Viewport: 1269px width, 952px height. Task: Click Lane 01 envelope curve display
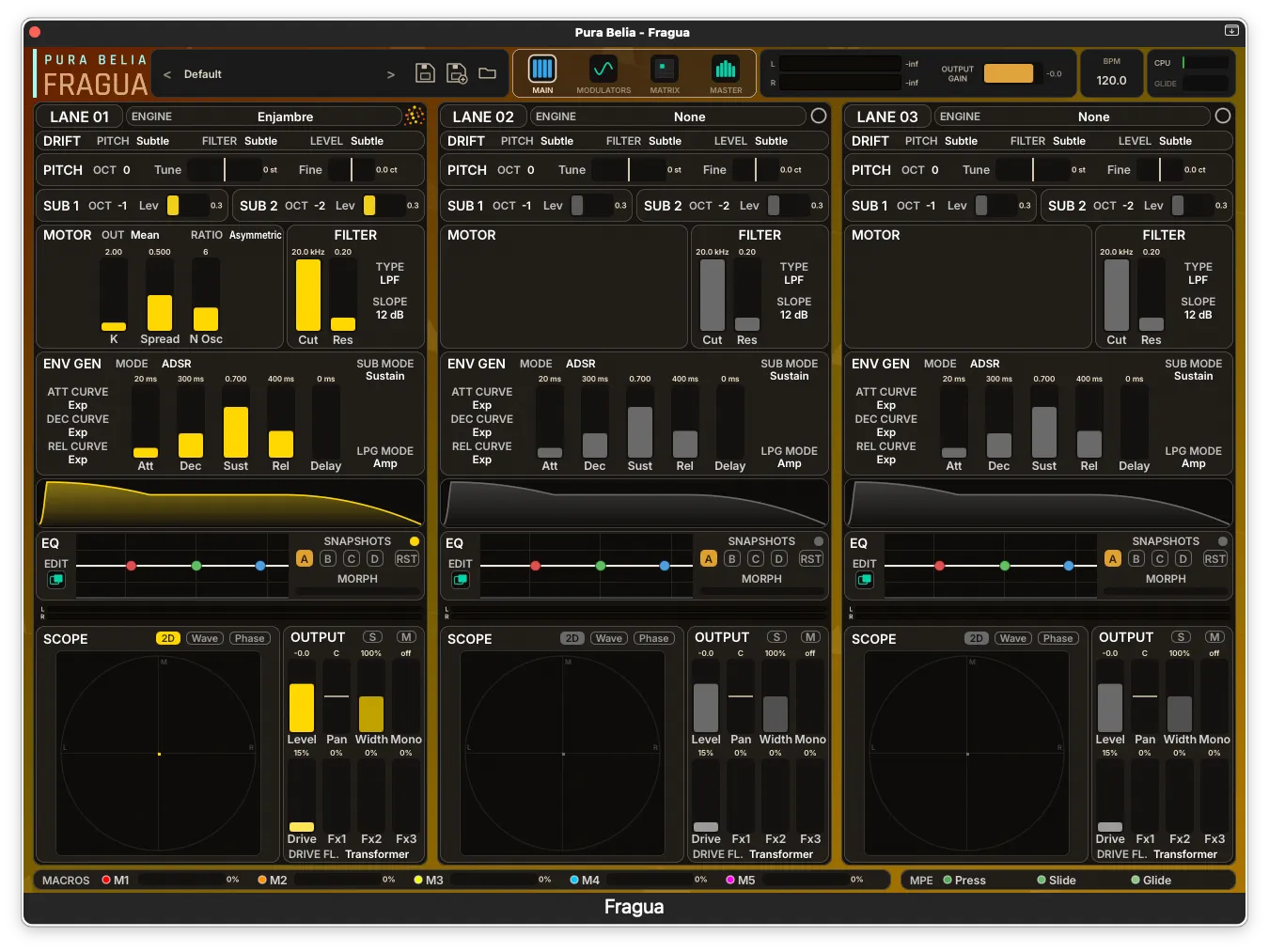point(230,504)
